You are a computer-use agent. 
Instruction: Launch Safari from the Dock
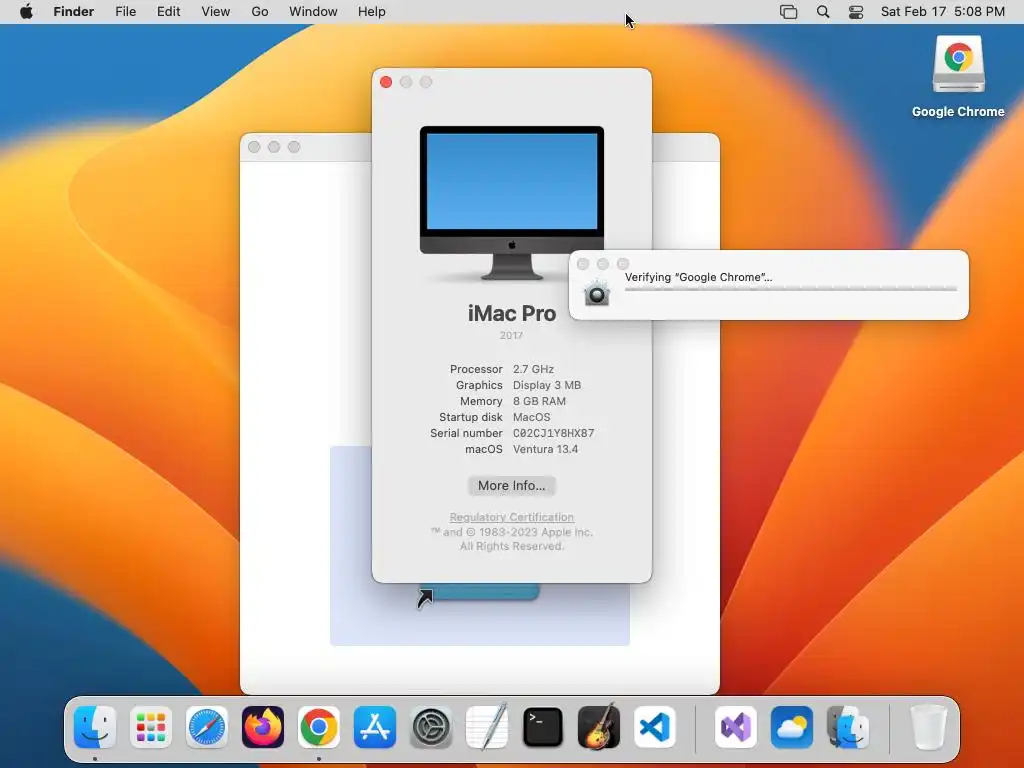tap(207, 727)
